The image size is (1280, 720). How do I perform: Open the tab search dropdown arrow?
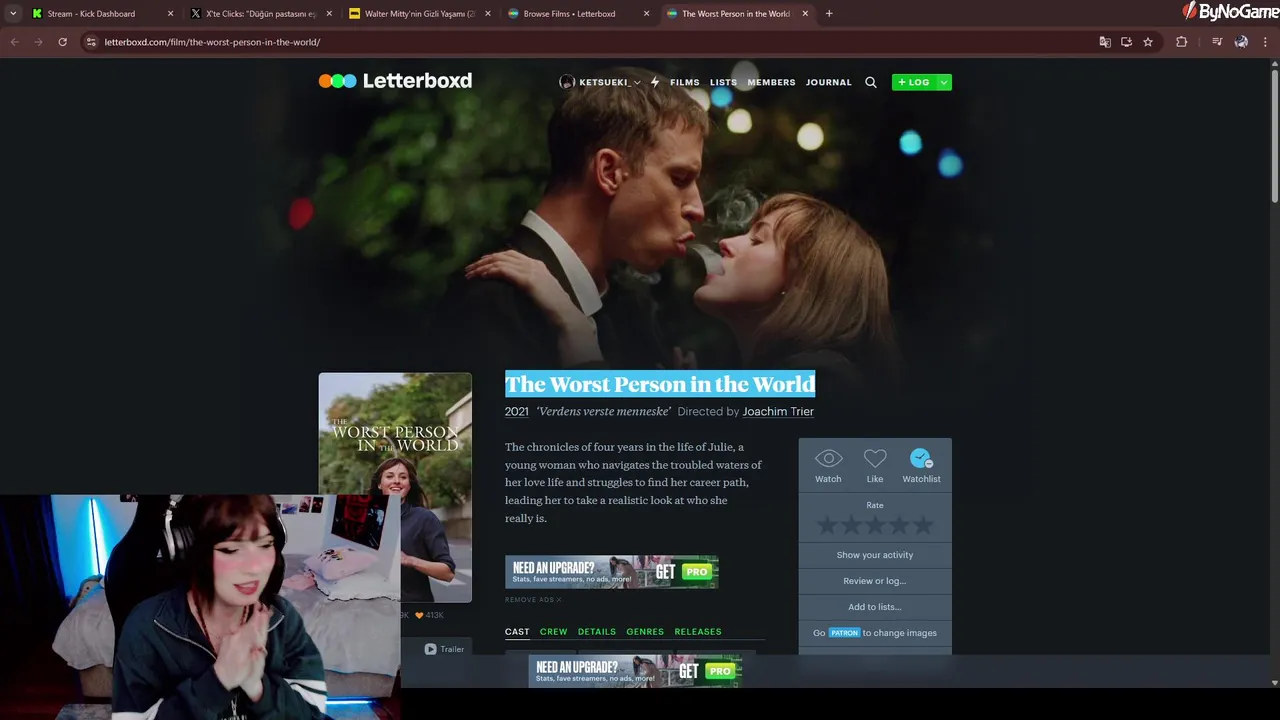coord(13,14)
